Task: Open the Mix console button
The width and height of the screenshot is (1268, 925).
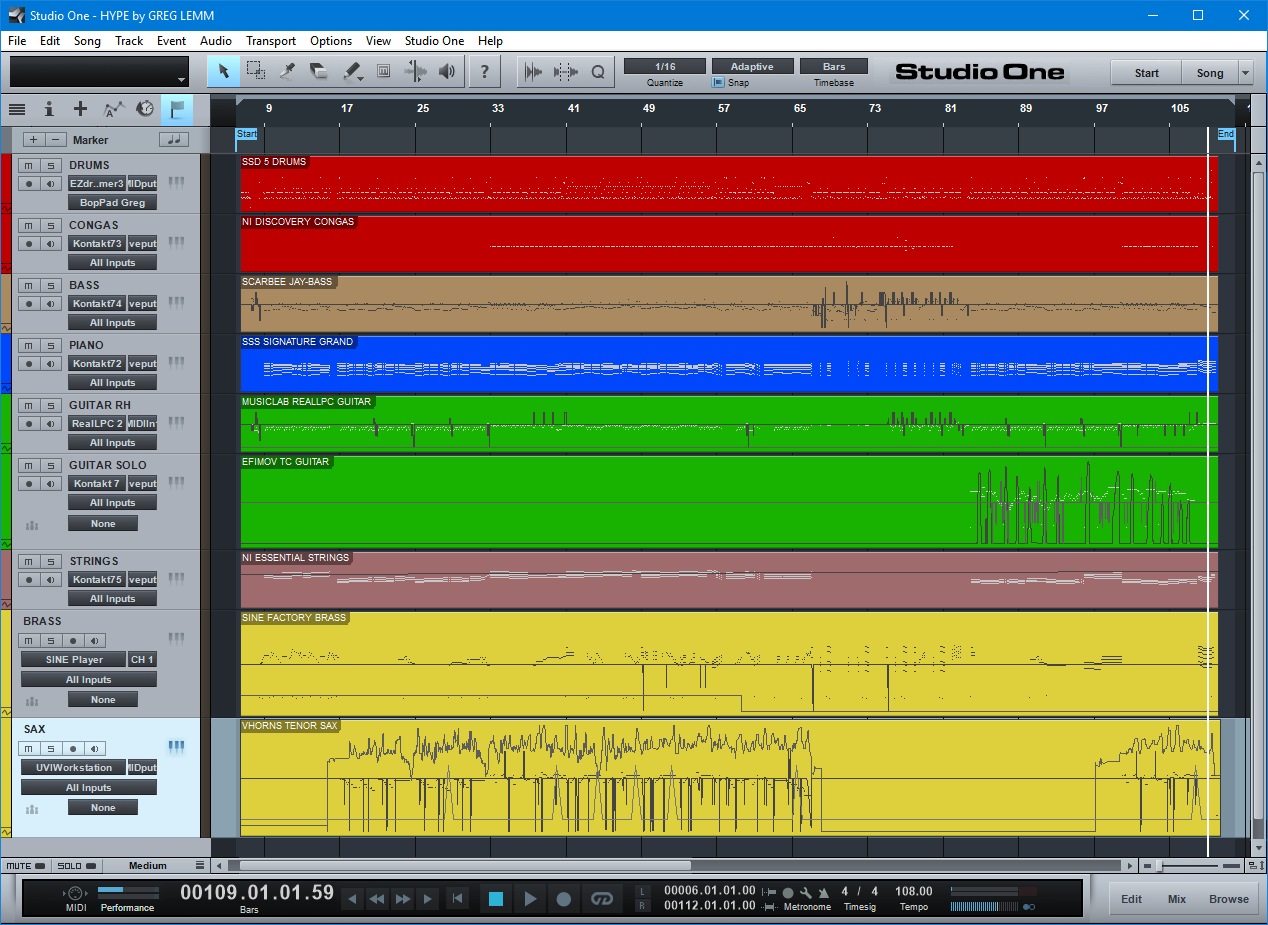Action: tap(1177, 899)
